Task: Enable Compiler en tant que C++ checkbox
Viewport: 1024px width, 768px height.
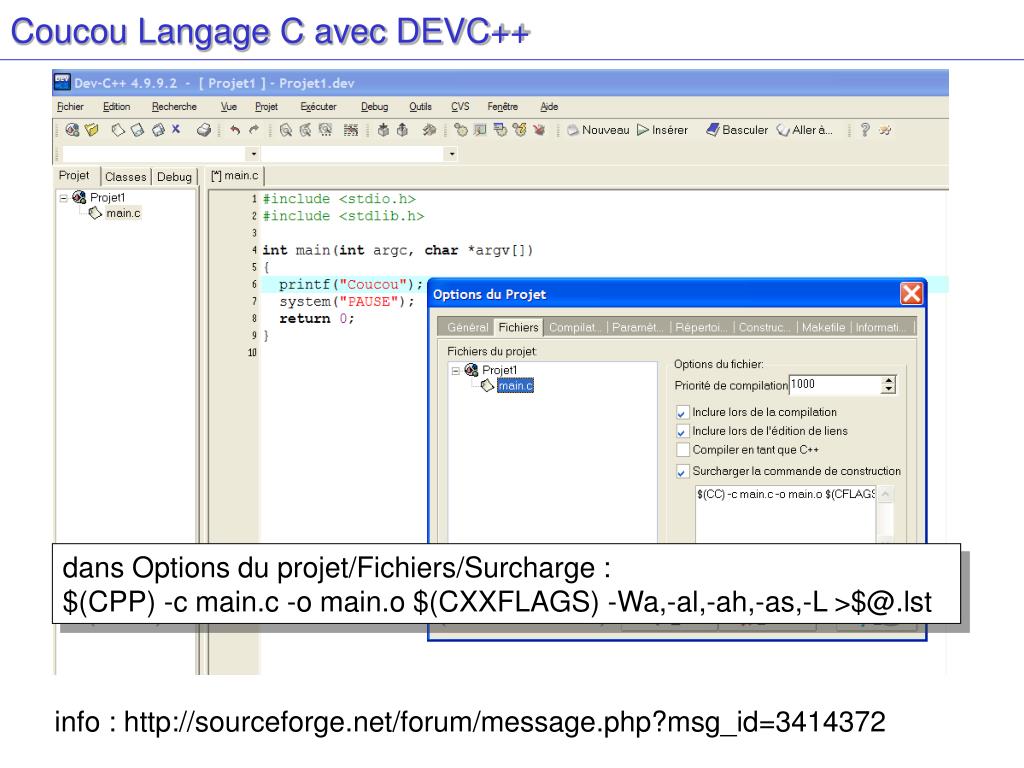Action: point(682,450)
